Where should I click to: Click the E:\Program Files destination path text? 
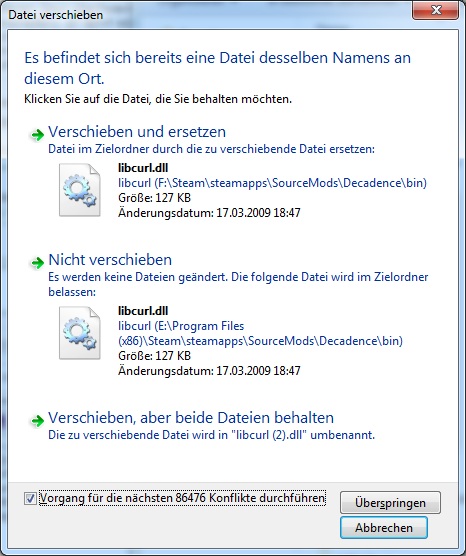point(260,333)
